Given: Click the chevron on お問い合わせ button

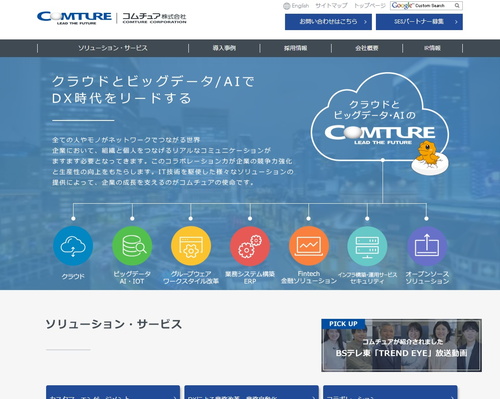Looking at the screenshot, I should (365, 22).
